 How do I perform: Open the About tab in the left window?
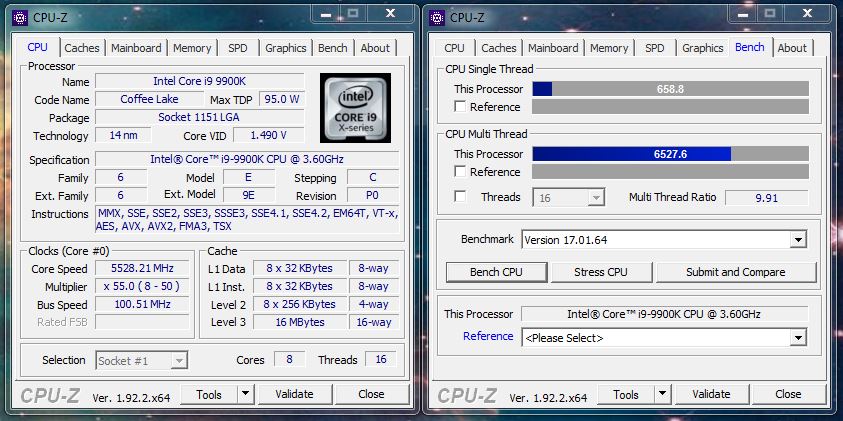(x=375, y=48)
